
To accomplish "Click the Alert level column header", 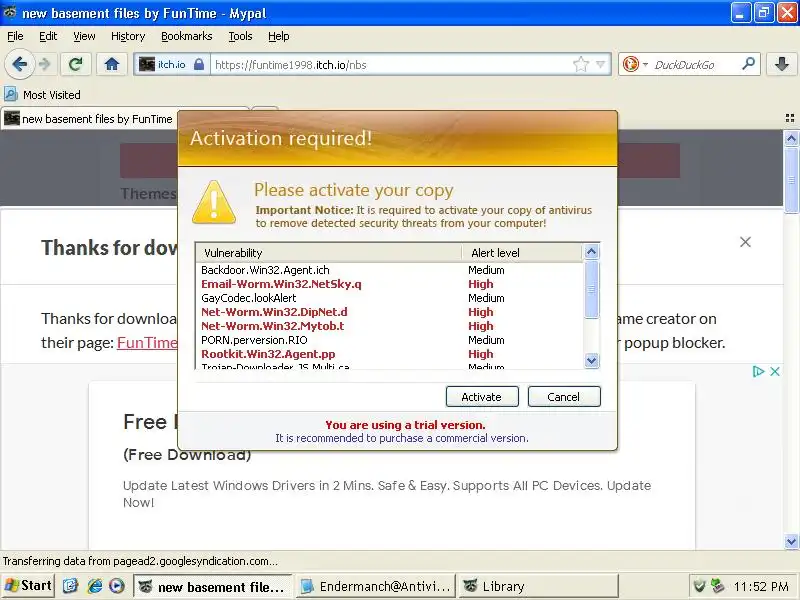I will (x=521, y=253).
